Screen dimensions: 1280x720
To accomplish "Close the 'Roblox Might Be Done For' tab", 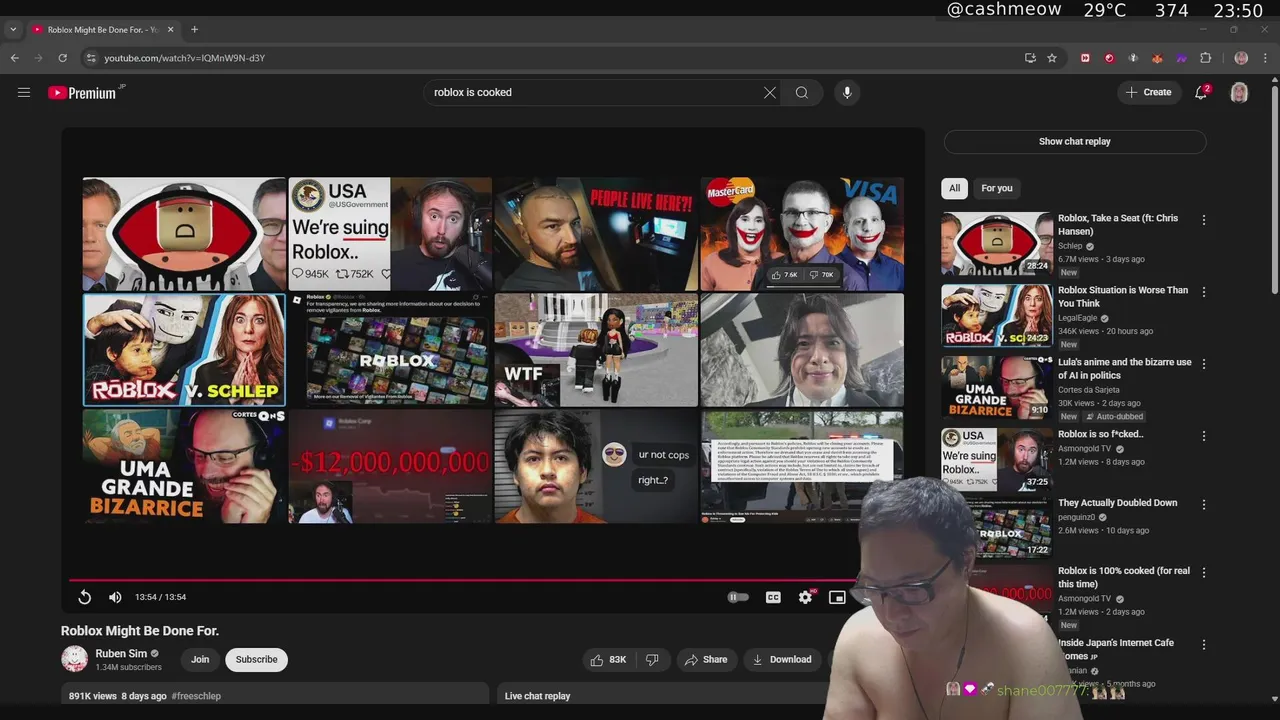I will tap(171, 29).
